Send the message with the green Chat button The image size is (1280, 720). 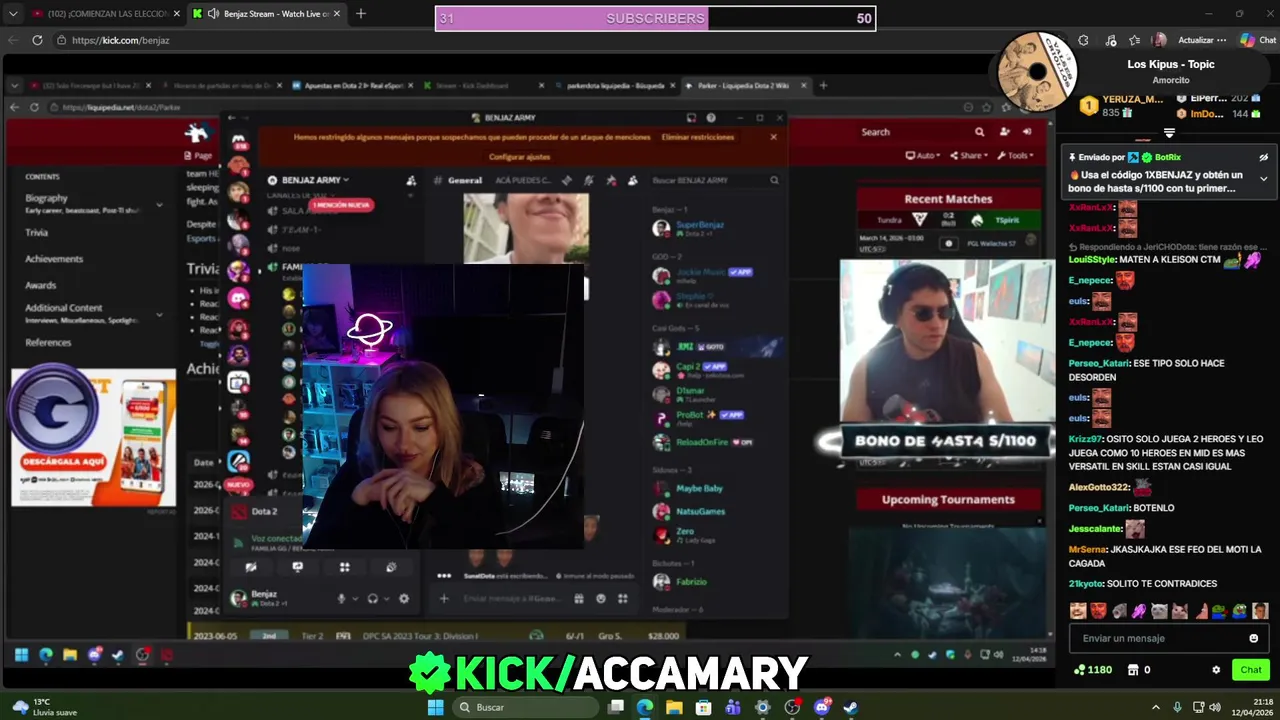coord(1251,670)
